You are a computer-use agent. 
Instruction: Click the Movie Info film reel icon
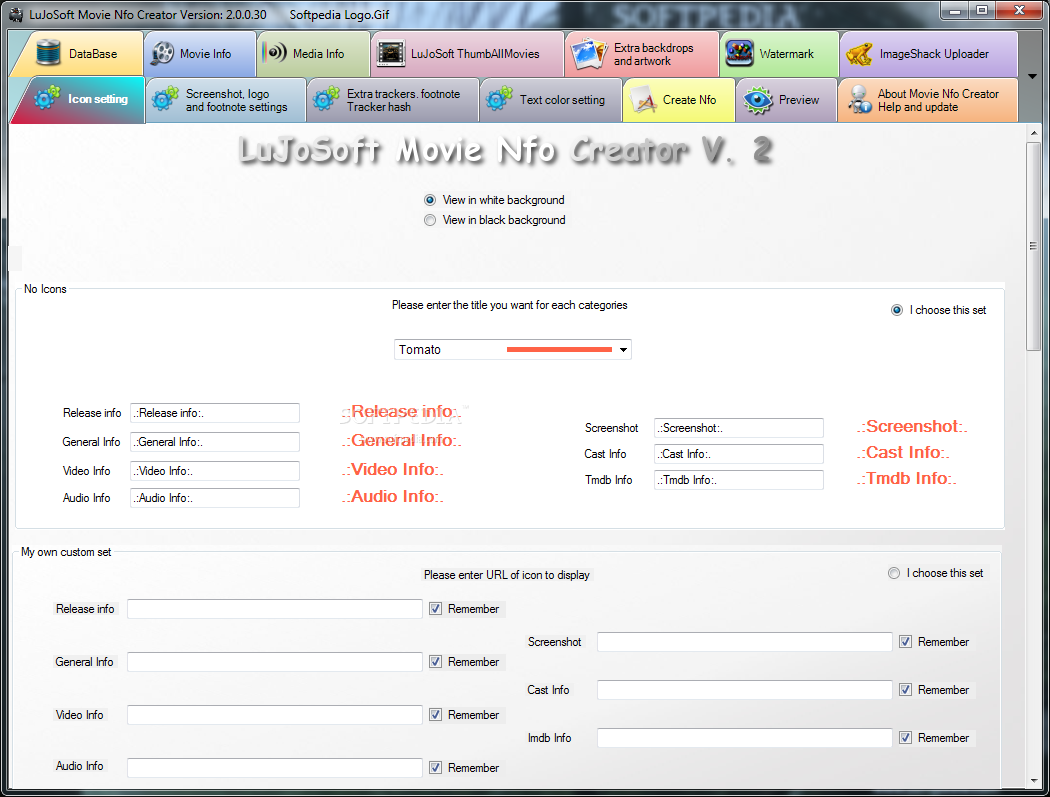point(162,54)
